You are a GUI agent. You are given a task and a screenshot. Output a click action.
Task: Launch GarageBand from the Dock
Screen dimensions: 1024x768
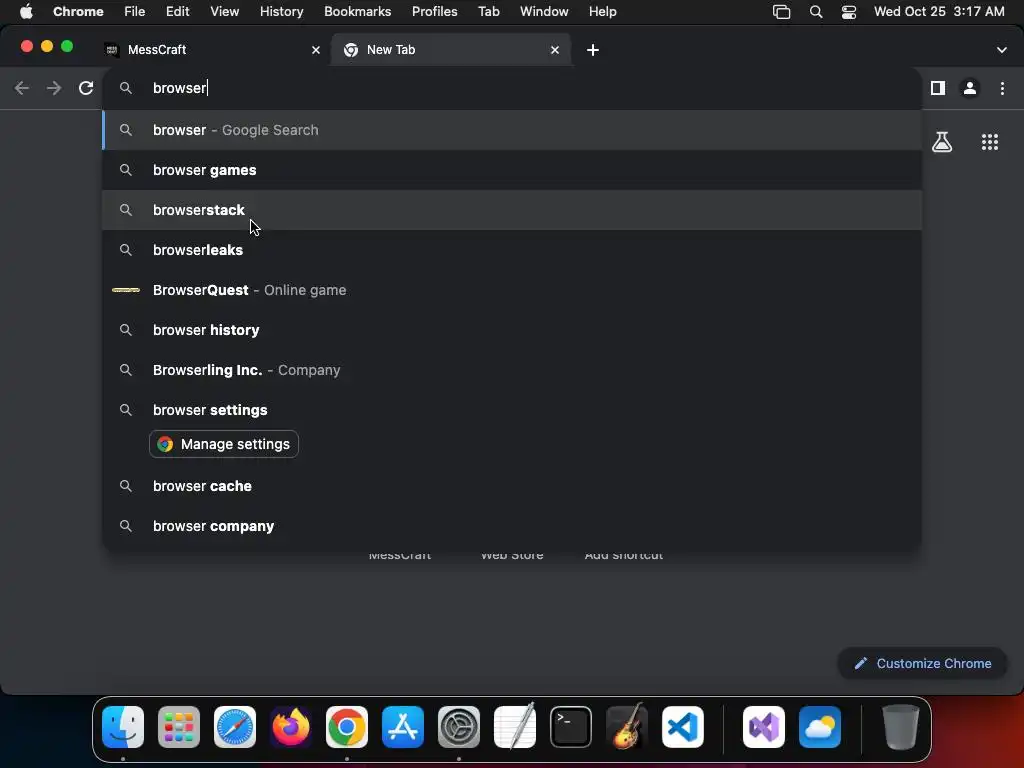point(627,726)
